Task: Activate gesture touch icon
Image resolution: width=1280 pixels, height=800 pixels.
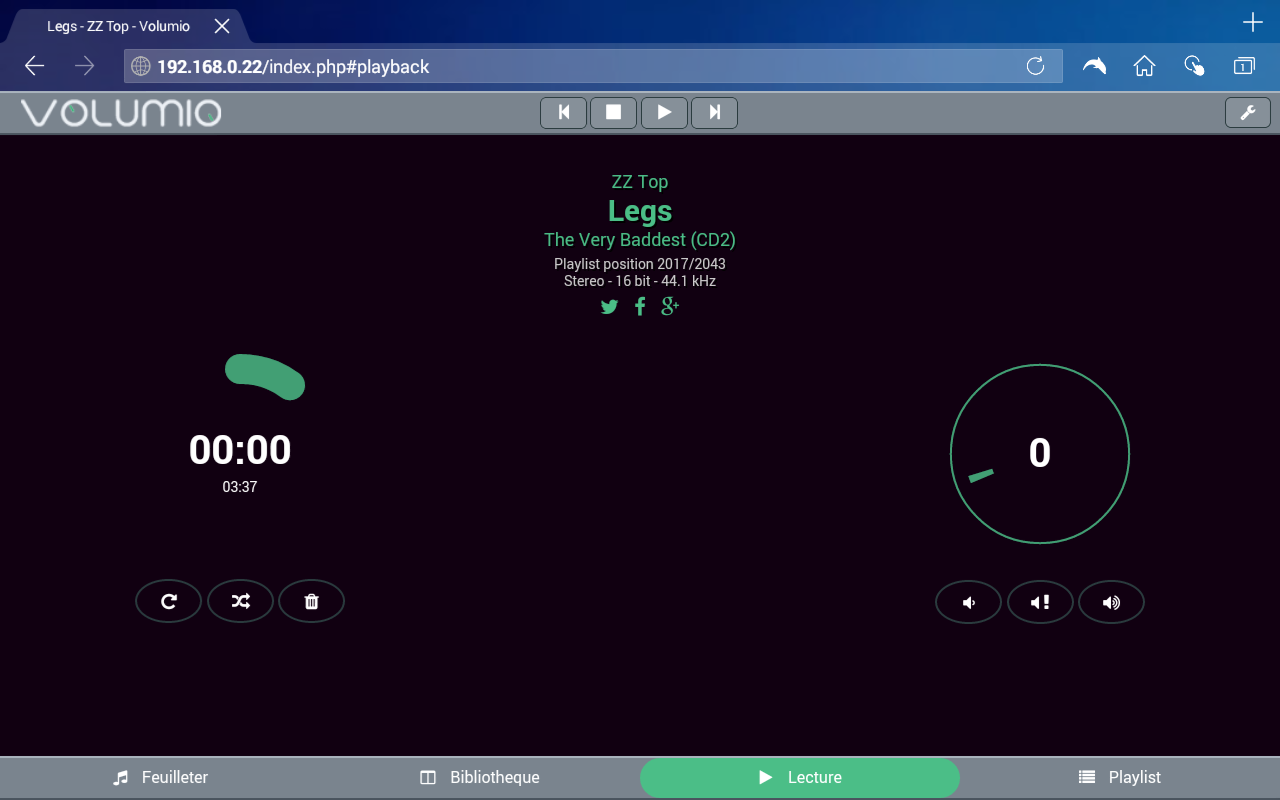Action: (1194, 66)
